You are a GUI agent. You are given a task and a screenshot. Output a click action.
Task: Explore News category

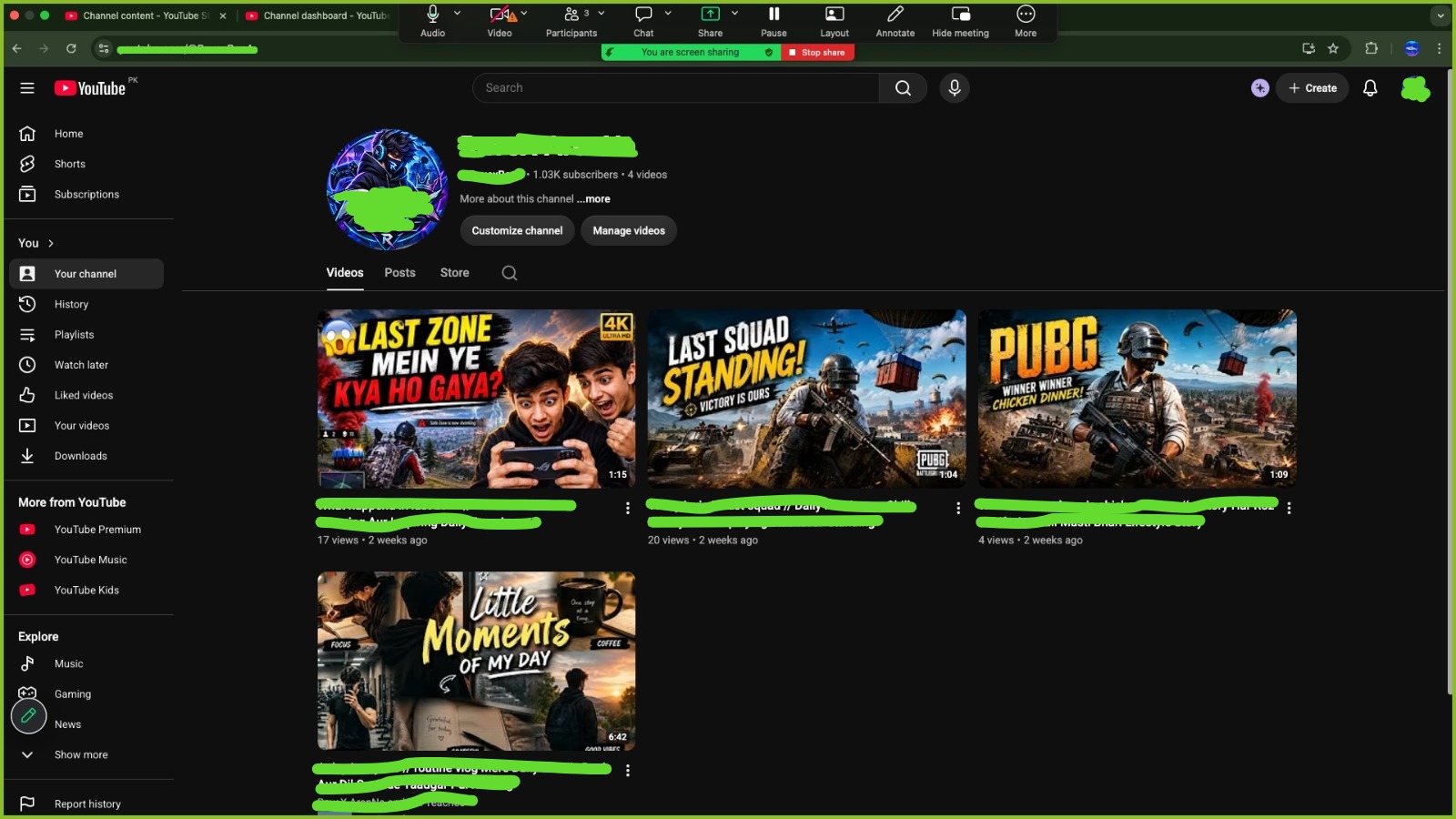86,724
